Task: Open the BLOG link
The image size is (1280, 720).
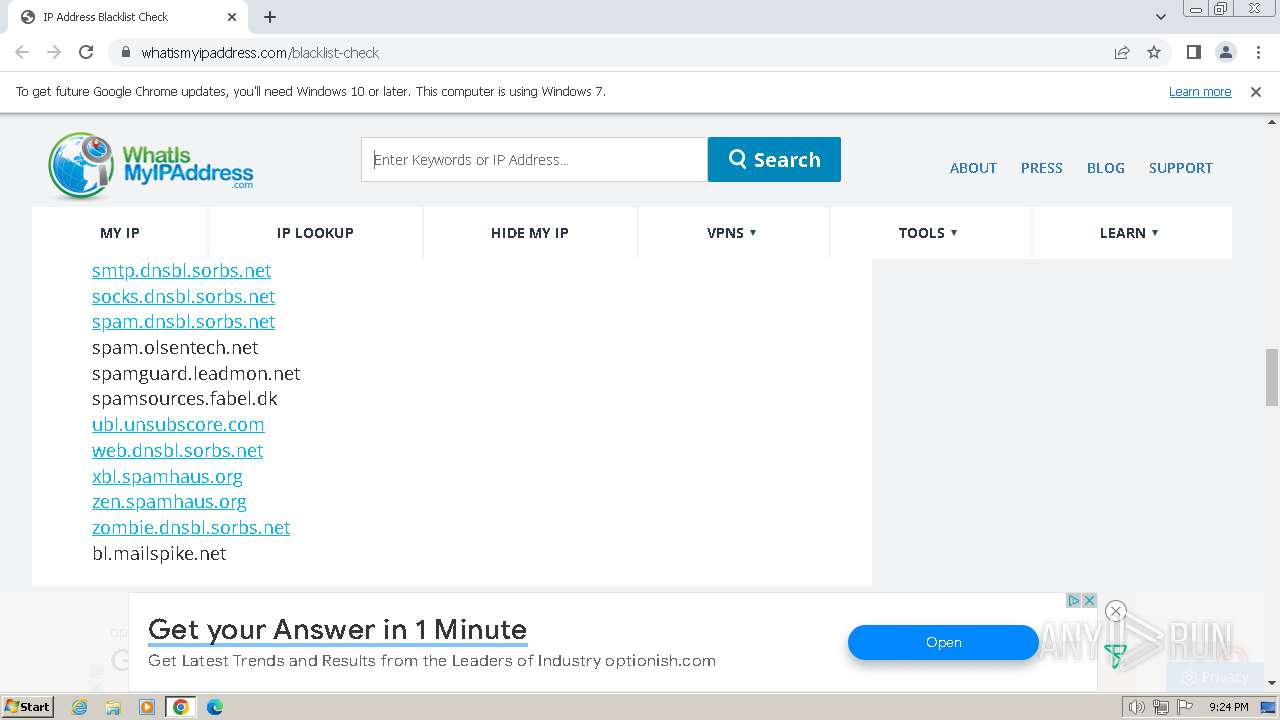Action: [1105, 168]
